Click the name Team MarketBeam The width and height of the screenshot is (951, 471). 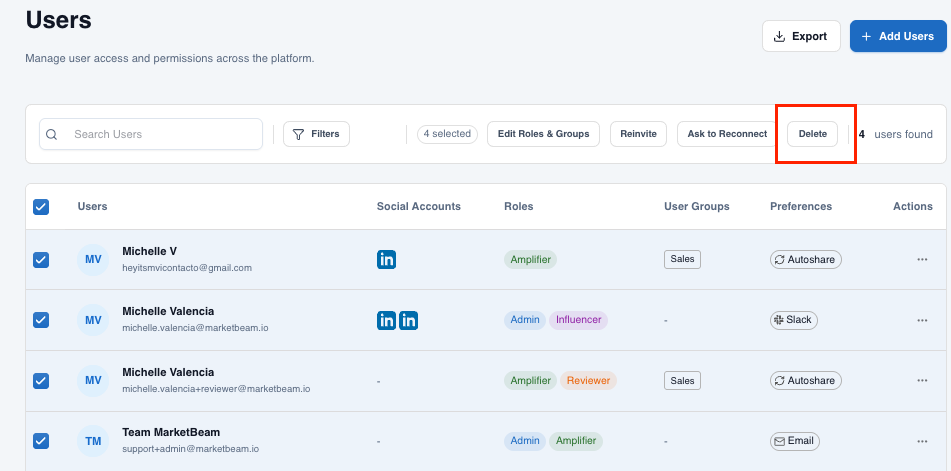(171, 433)
